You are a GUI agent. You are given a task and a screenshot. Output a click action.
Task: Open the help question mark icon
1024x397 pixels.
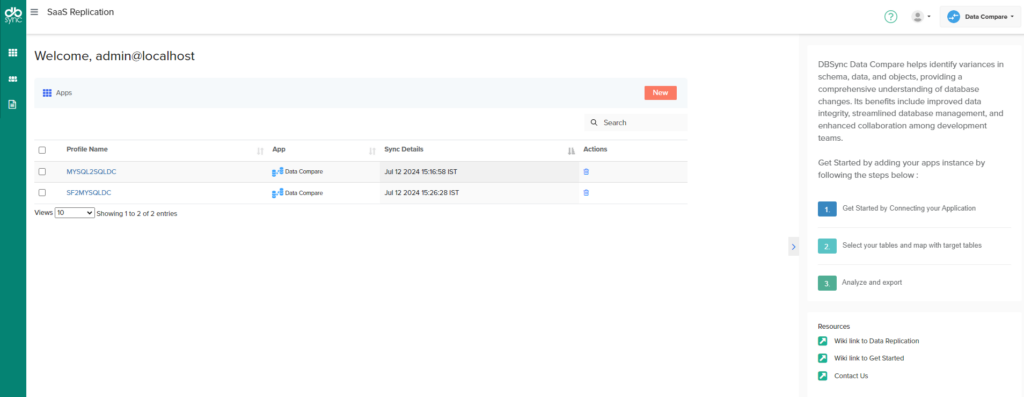[891, 17]
